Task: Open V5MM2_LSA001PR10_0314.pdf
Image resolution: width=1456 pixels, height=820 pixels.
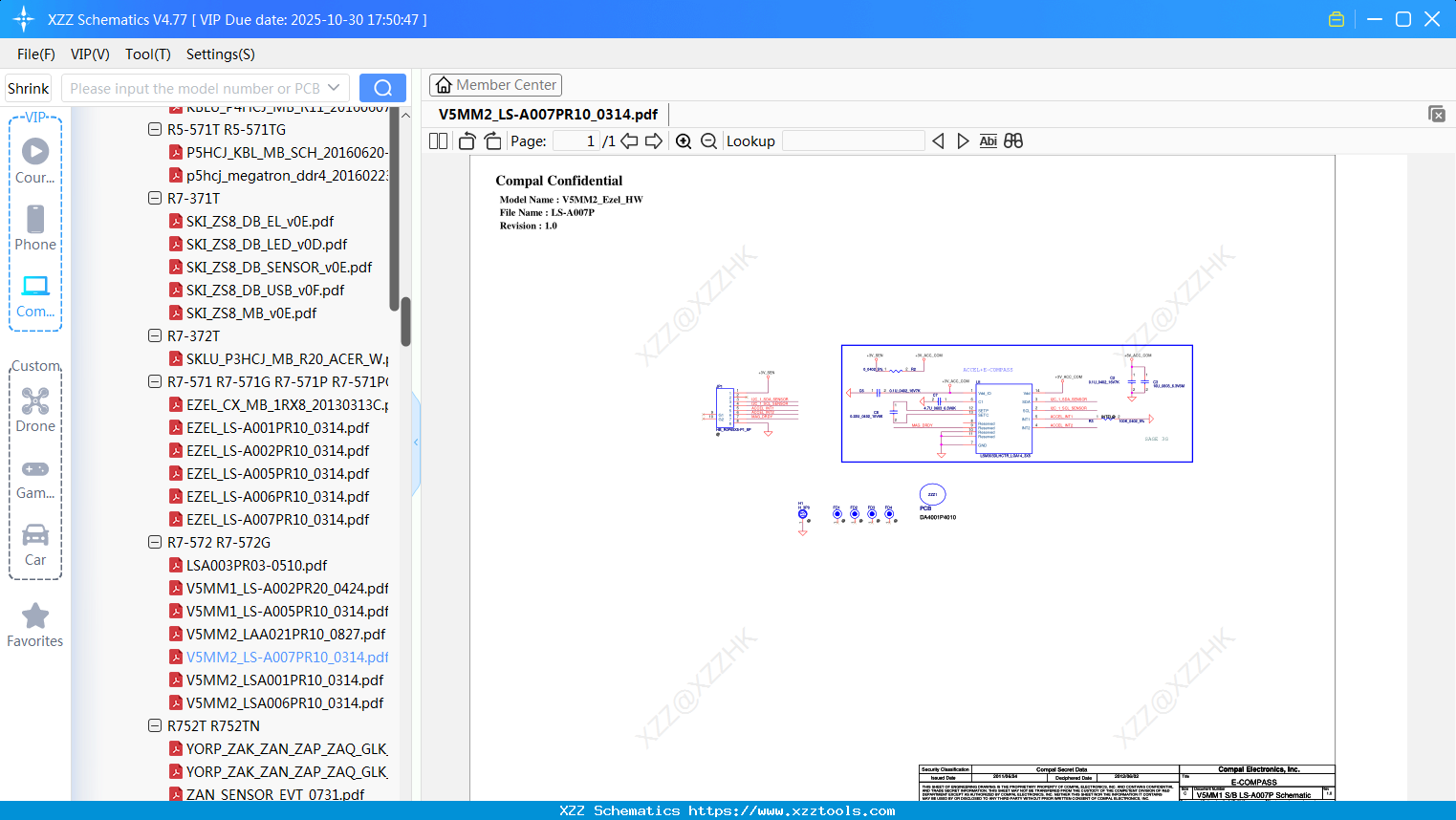Action: pos(285,680)
